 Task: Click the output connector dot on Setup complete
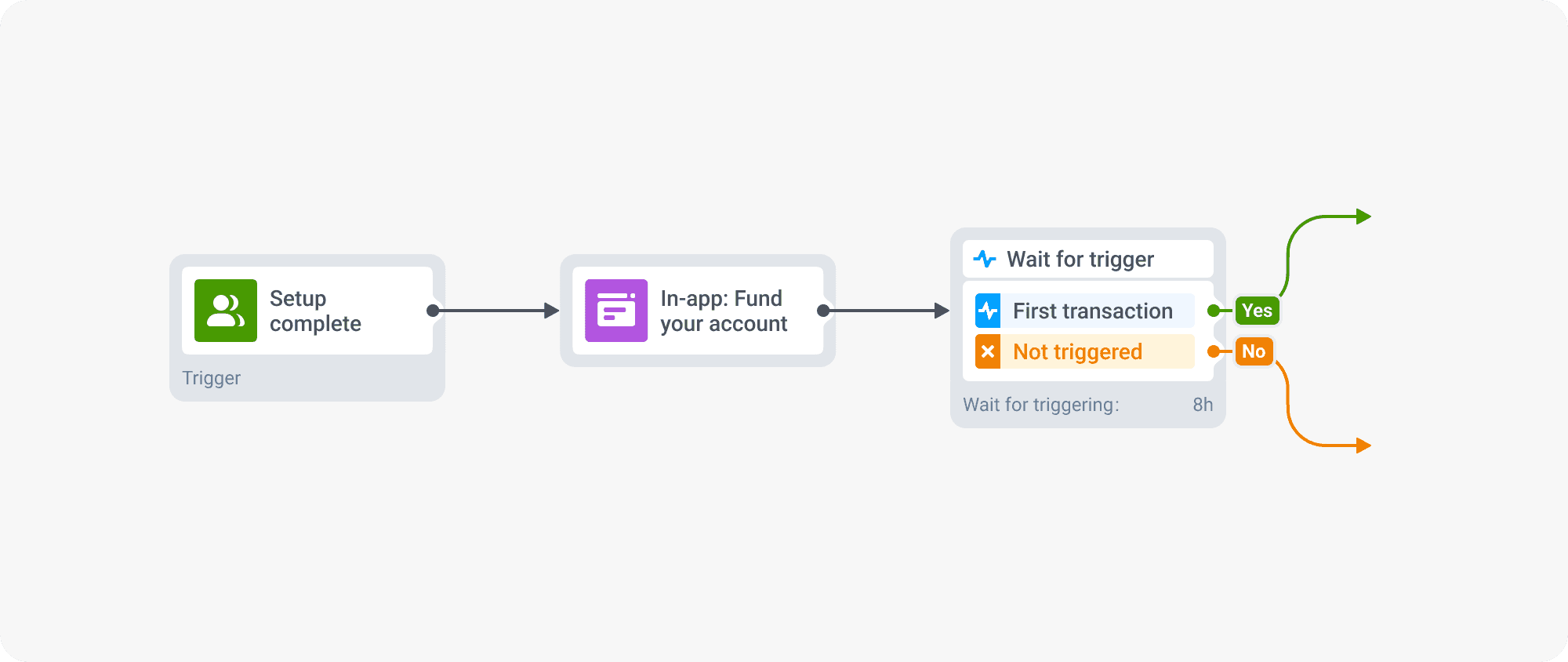tap(433, 311)
